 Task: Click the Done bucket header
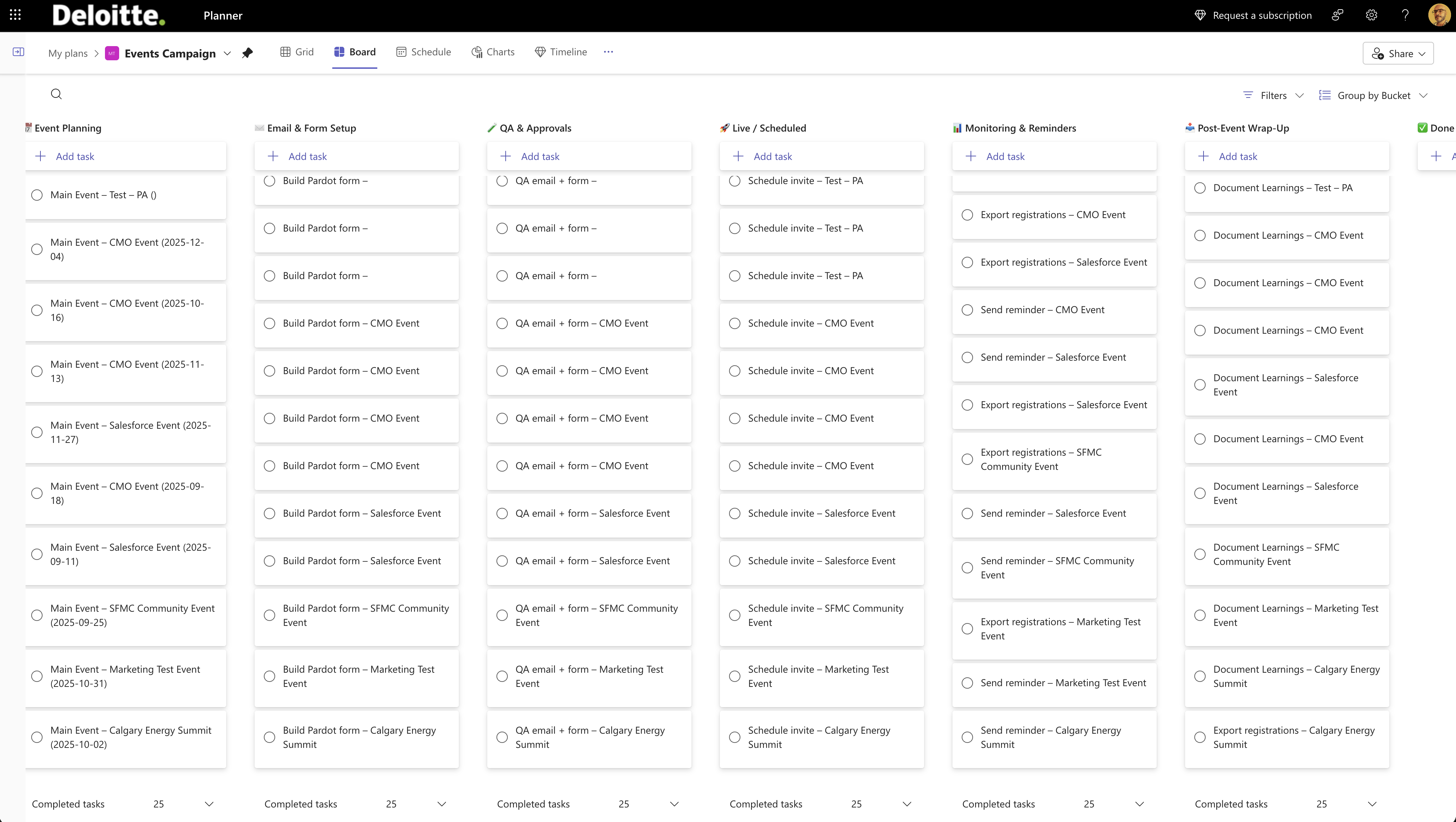coord(1436,128)
